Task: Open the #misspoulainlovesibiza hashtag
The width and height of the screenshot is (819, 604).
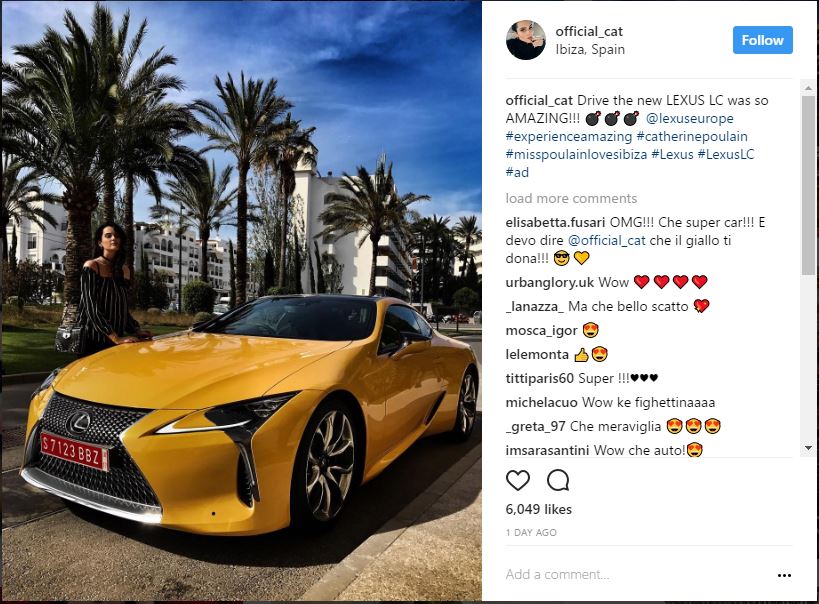Action: (576, 154)
